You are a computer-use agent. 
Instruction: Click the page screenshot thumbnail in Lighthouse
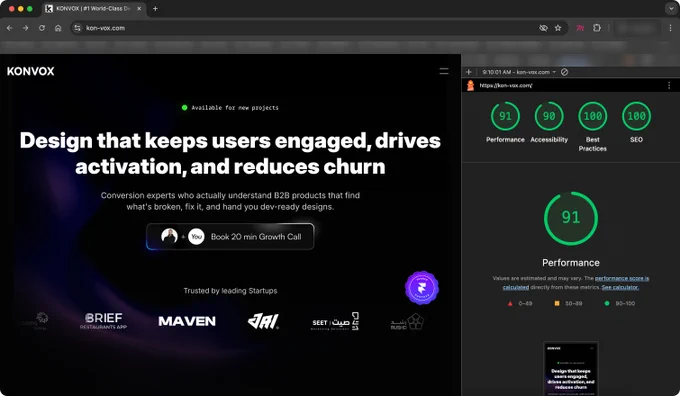point(571,369)
